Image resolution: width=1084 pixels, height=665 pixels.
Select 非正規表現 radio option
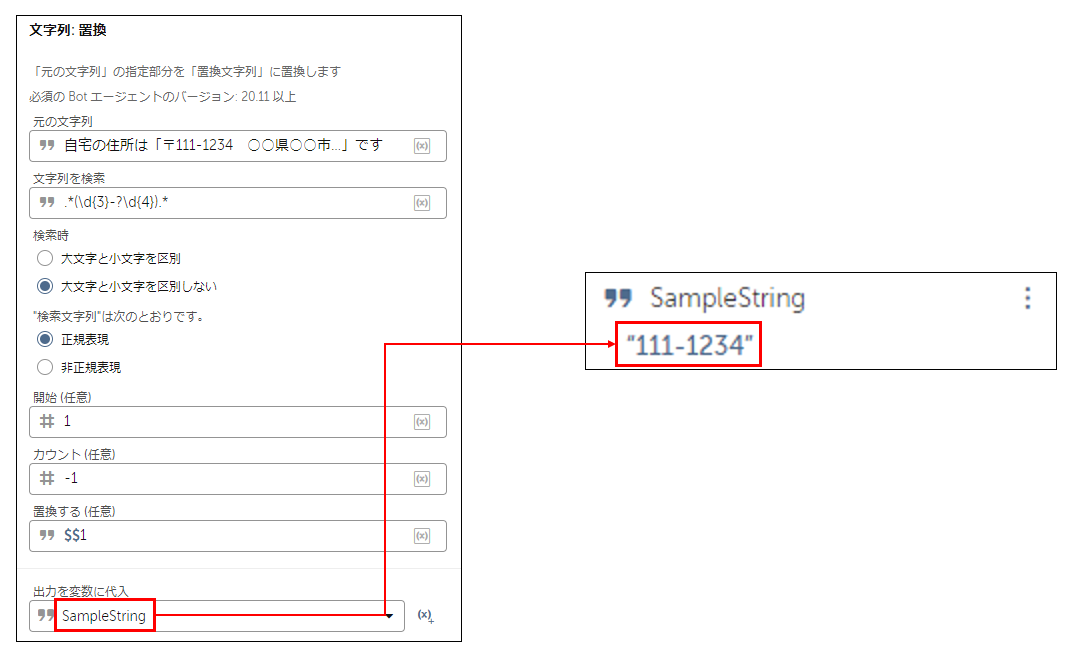click(45, 367)
